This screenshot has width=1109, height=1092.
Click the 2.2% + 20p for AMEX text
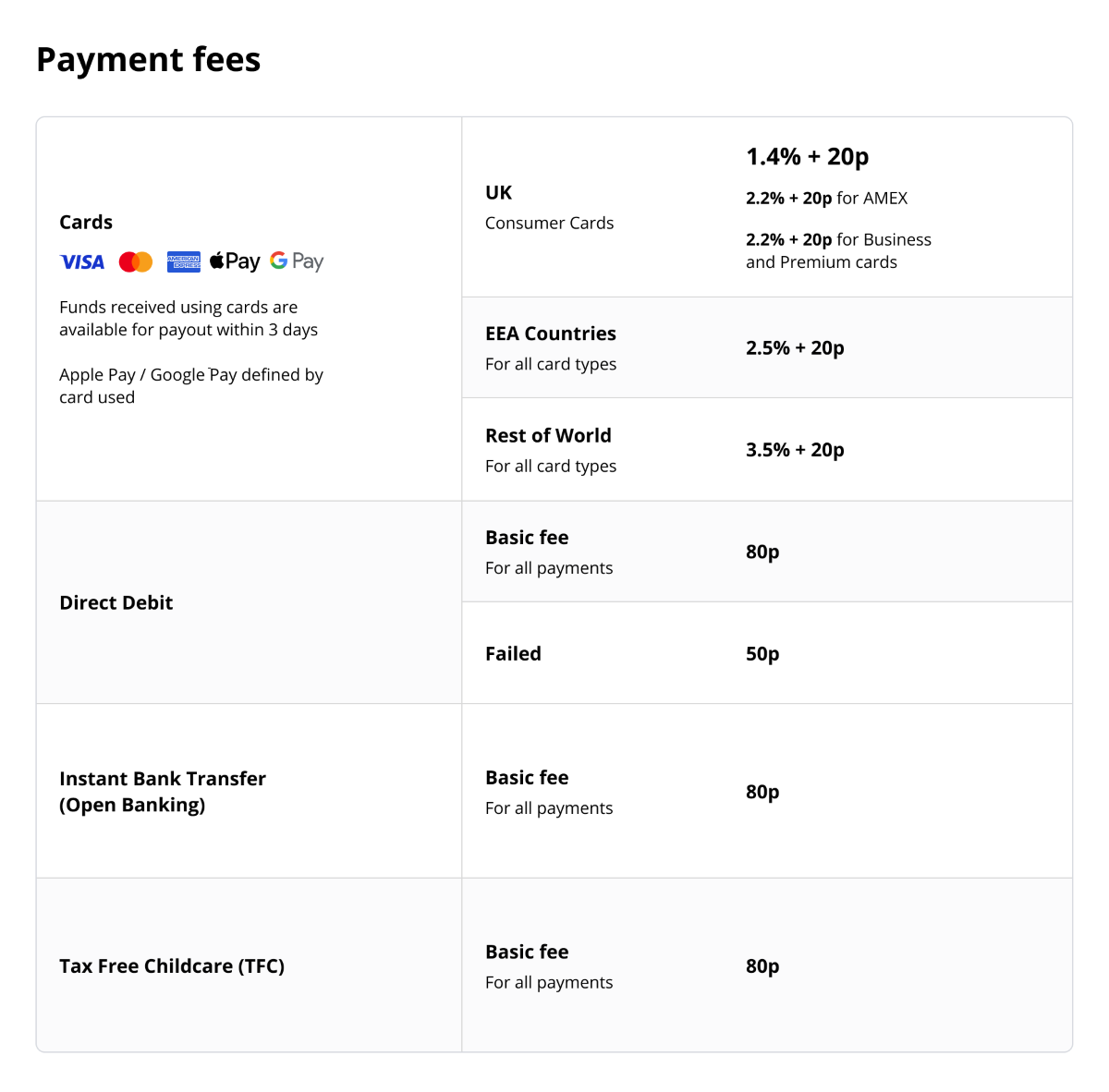pyautogui.click(x=826, y=199)
